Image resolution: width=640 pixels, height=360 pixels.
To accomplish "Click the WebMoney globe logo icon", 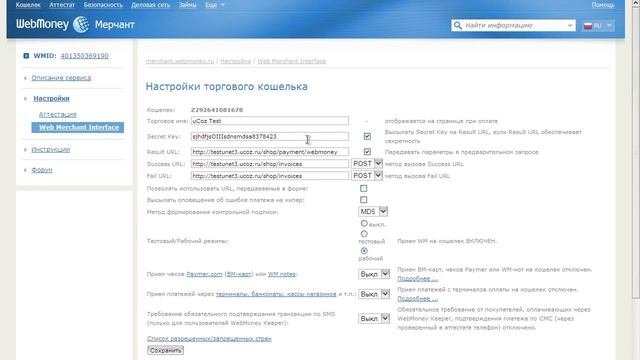I will (81, 24).
